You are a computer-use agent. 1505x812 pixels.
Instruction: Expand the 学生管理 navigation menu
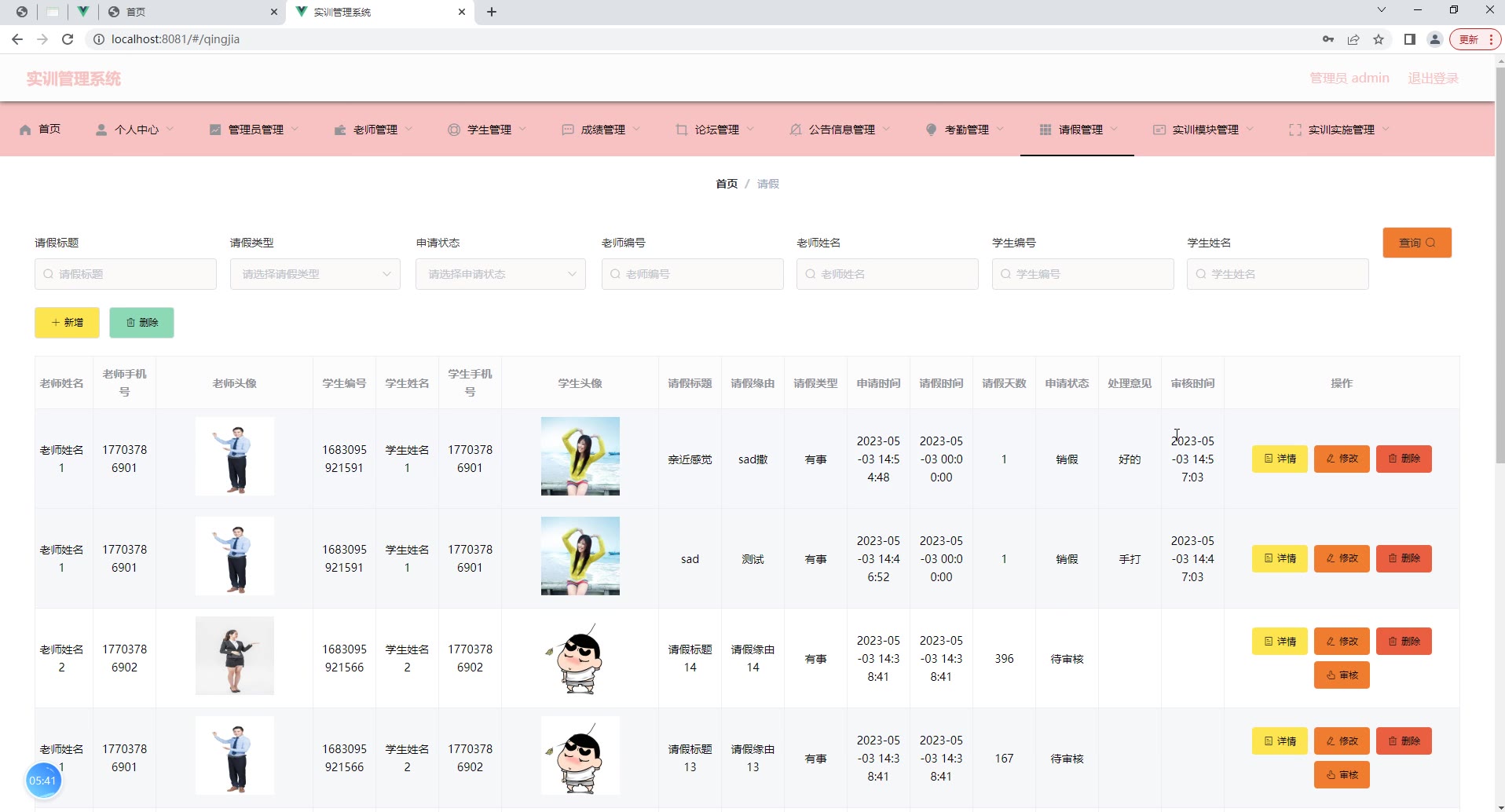pyautogui.click(x=487, y=130)
